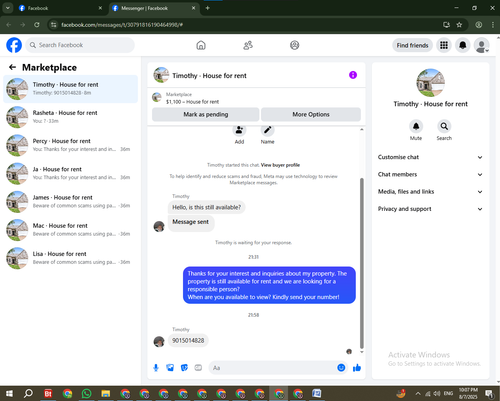Switch to the Facebook browser tab
Image resolution: width=500 pixels, height=401 pixels.
pyautogui.click(x=60, y=8)
